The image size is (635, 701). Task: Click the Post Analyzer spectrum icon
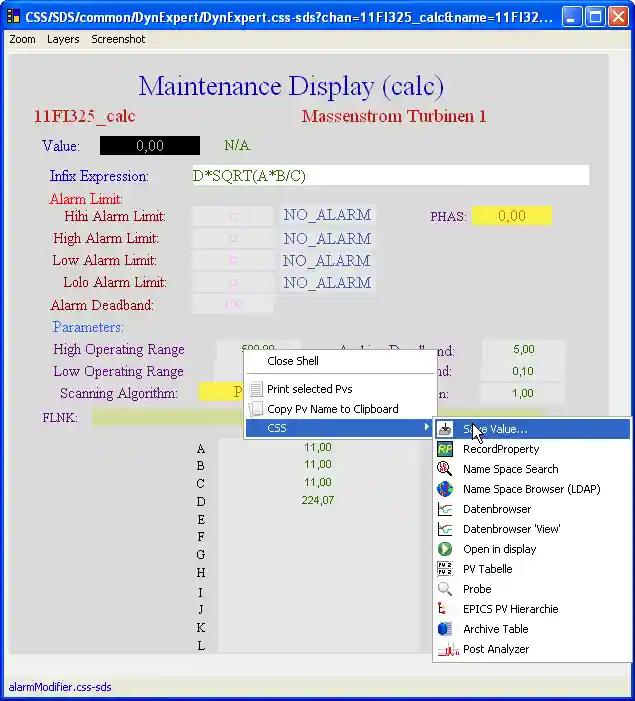[448, 649]
